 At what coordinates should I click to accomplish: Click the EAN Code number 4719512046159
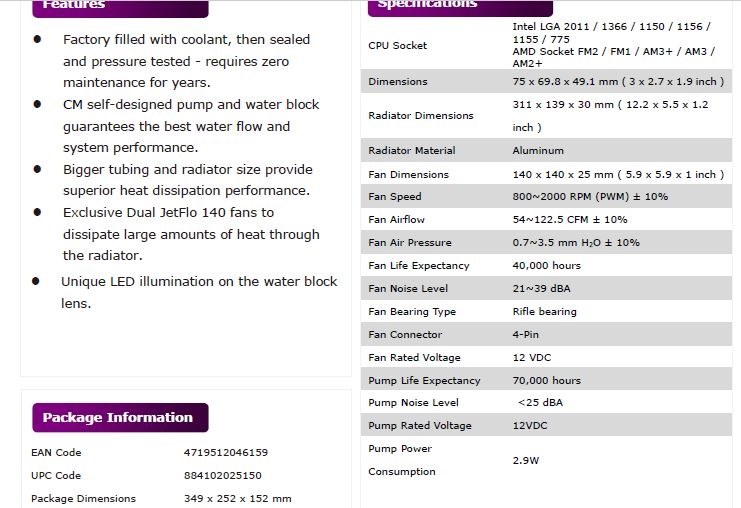[x=226, y=452]
